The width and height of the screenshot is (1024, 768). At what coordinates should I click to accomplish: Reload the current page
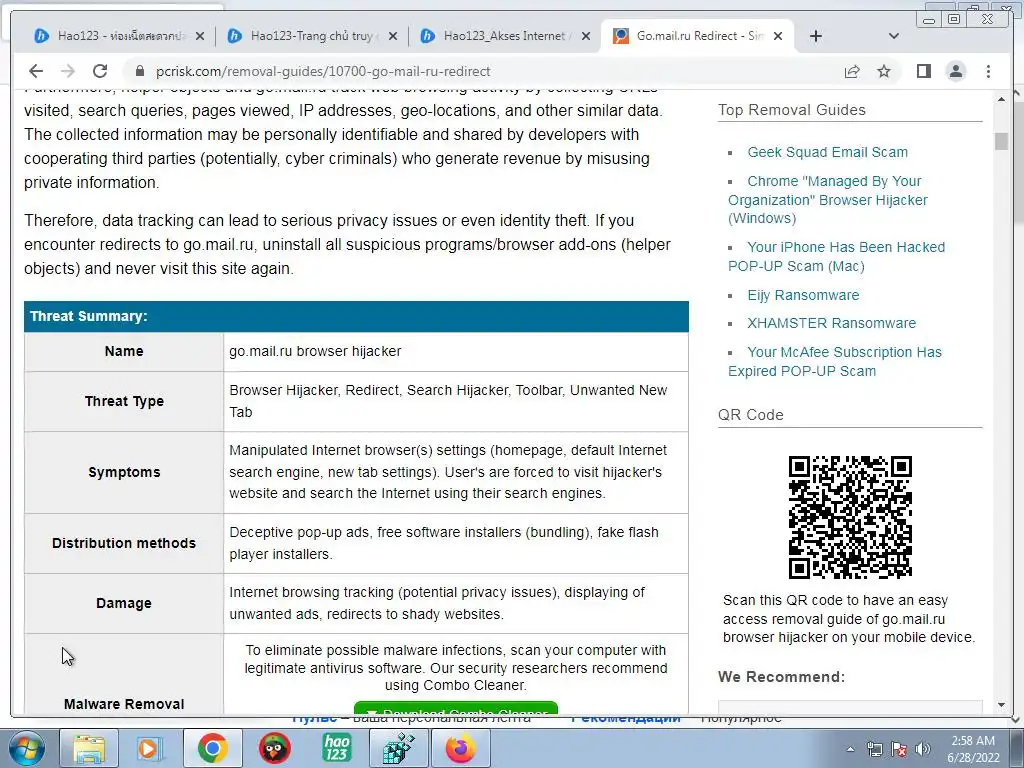click(x=100, y=71)
